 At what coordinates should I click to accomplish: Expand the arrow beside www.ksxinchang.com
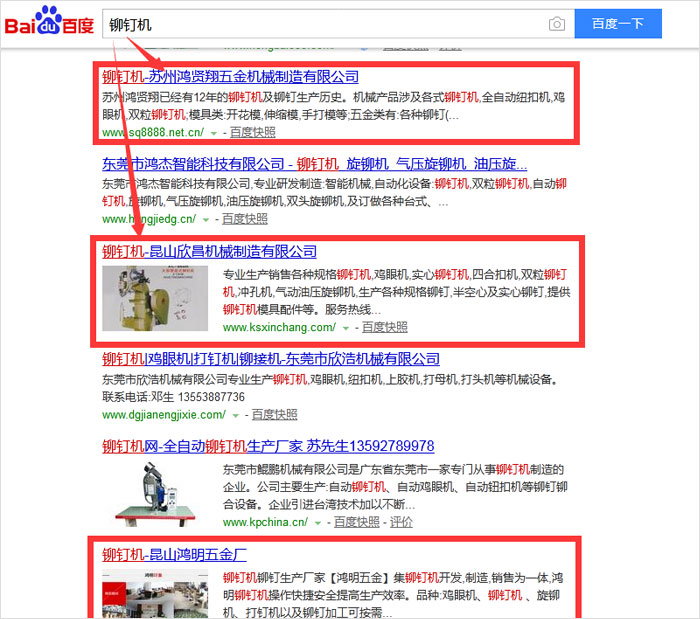click(346, 328)
